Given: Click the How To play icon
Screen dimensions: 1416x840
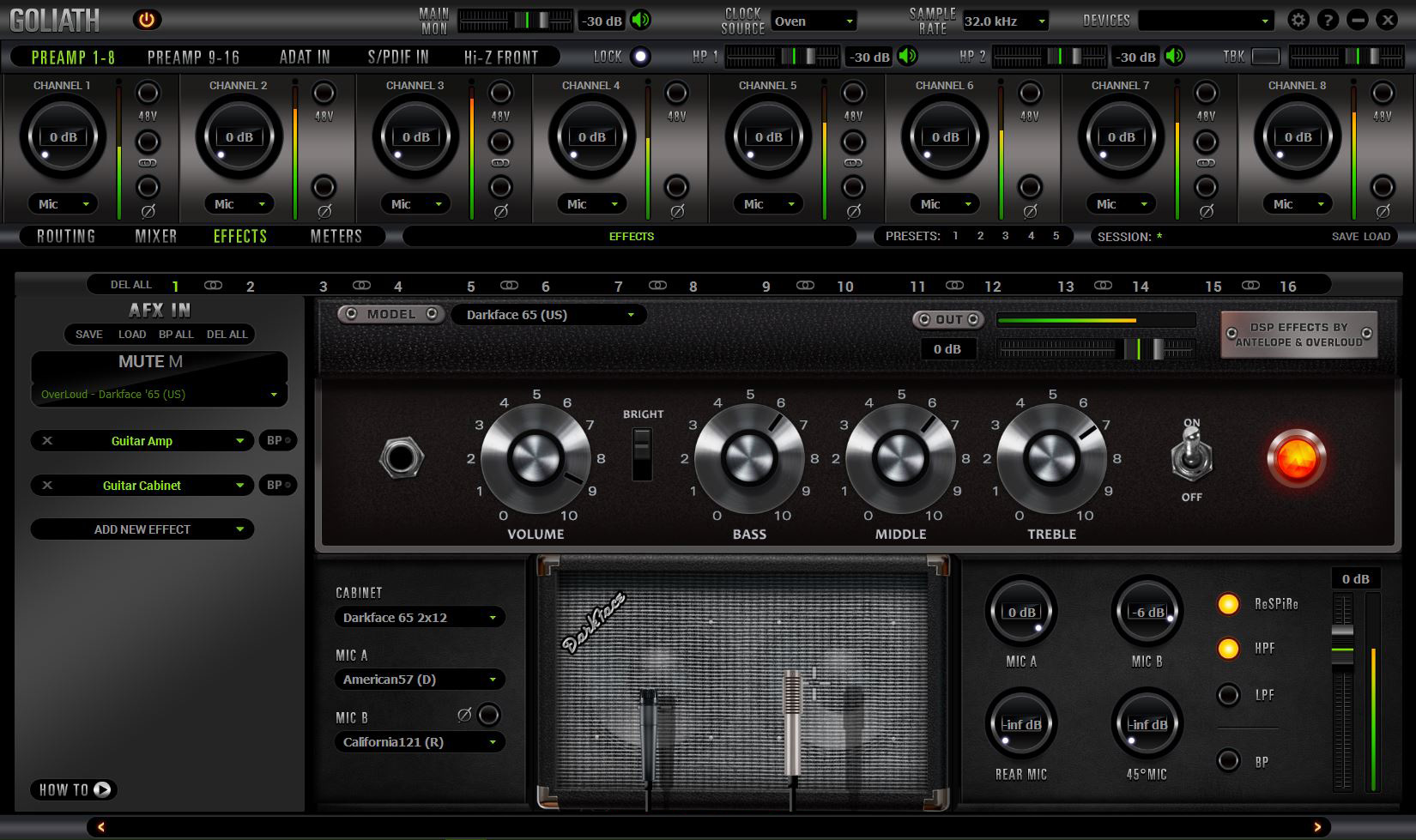Looking at the screenshot, I should coord(102,789).
